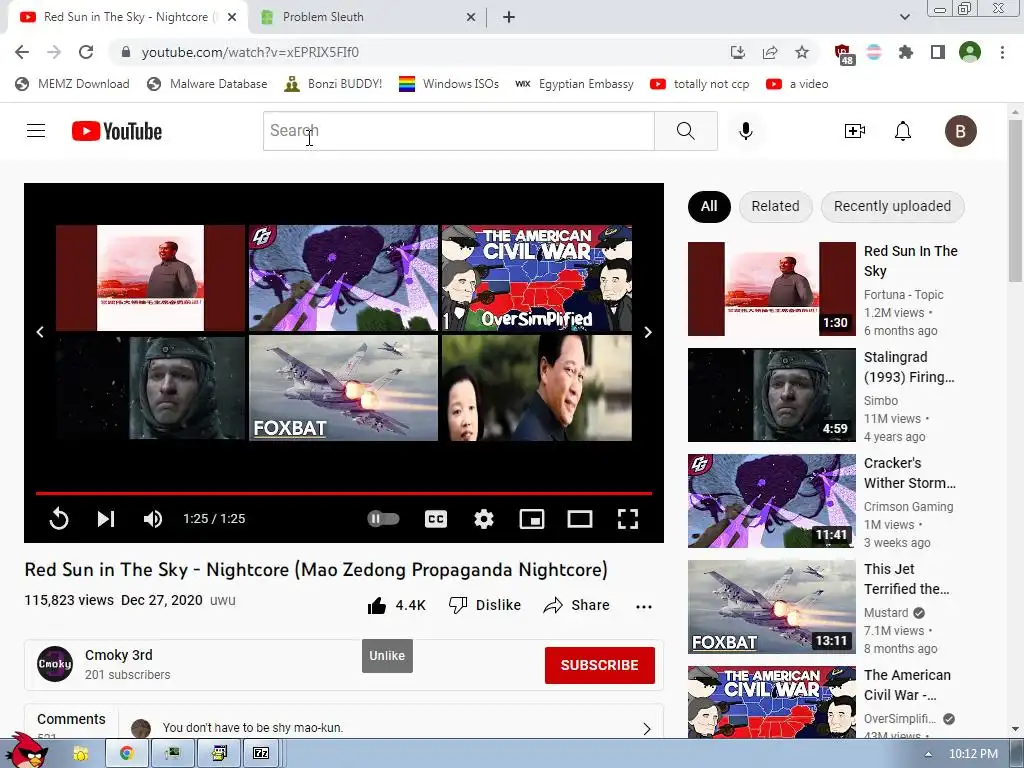Toggle theater mode
Viewport: 1024px width, 768px height.
579,519
